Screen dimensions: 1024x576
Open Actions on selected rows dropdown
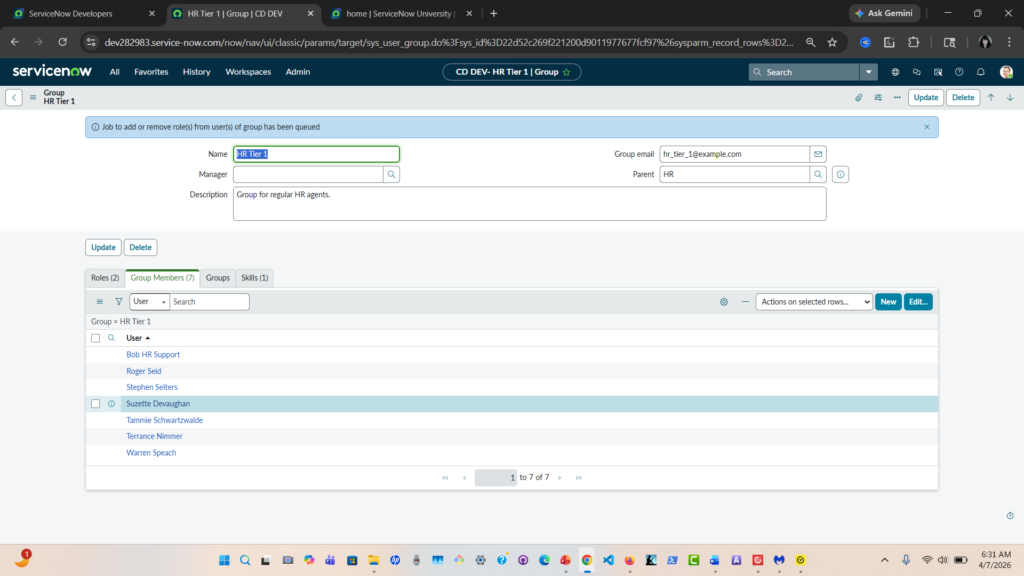(815, 301)
